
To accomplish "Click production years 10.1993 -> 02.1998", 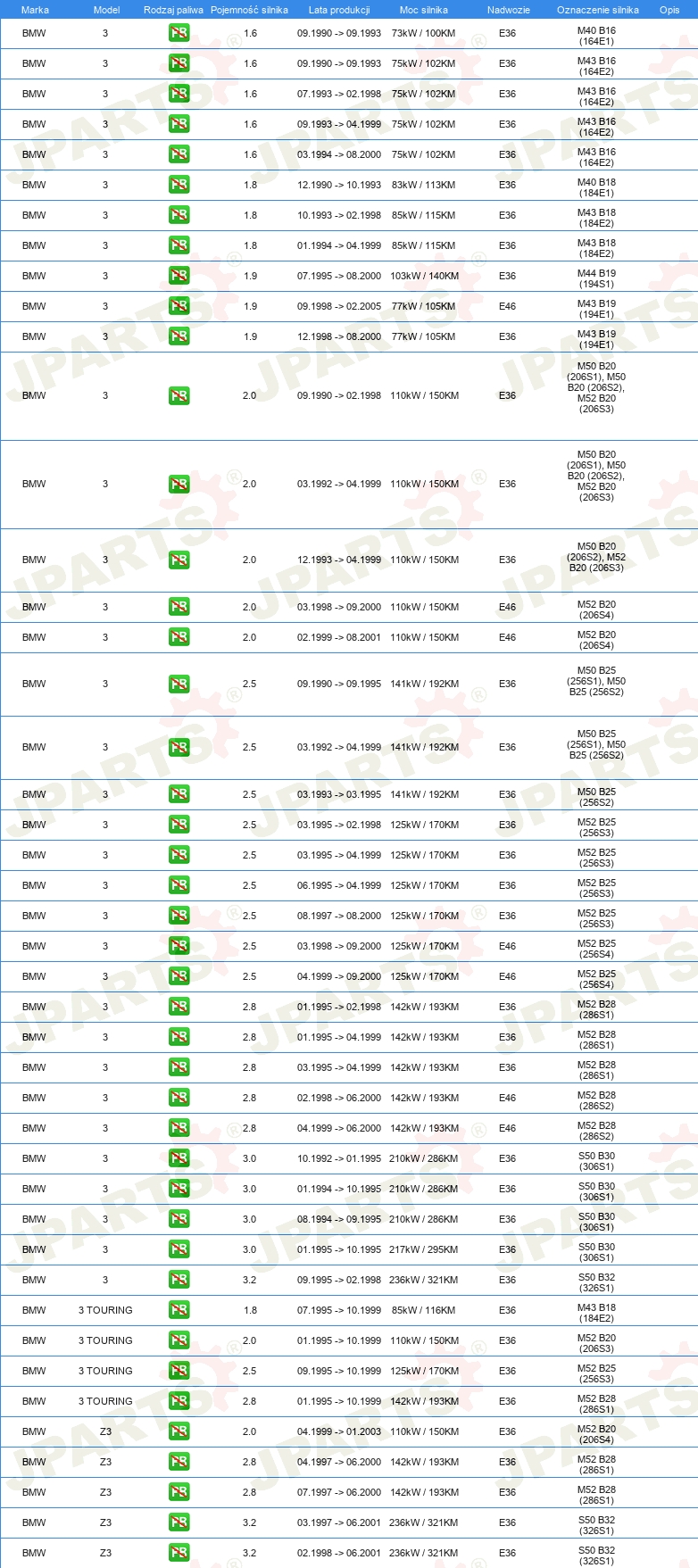I will click(x=339, y=215).
